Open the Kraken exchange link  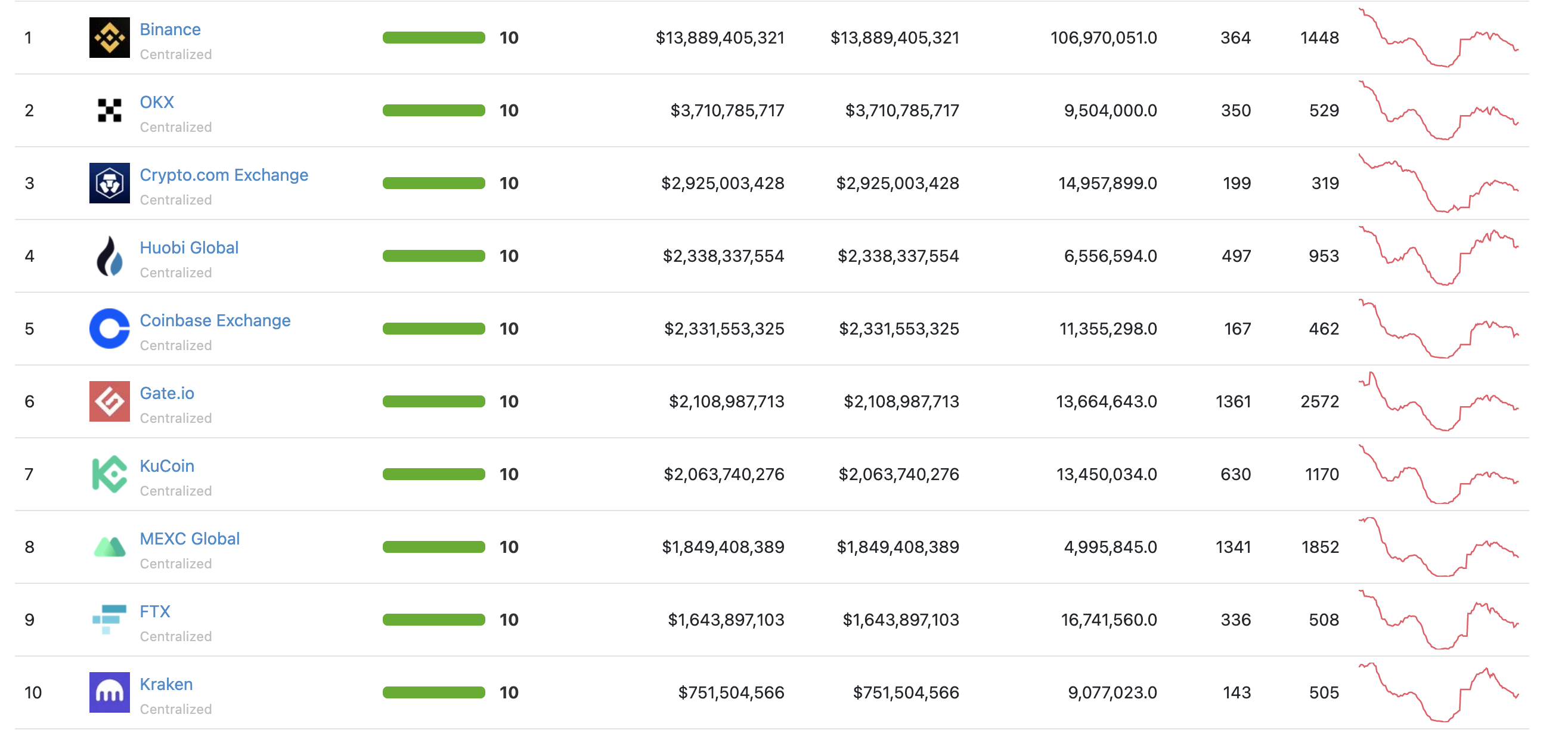166,684
